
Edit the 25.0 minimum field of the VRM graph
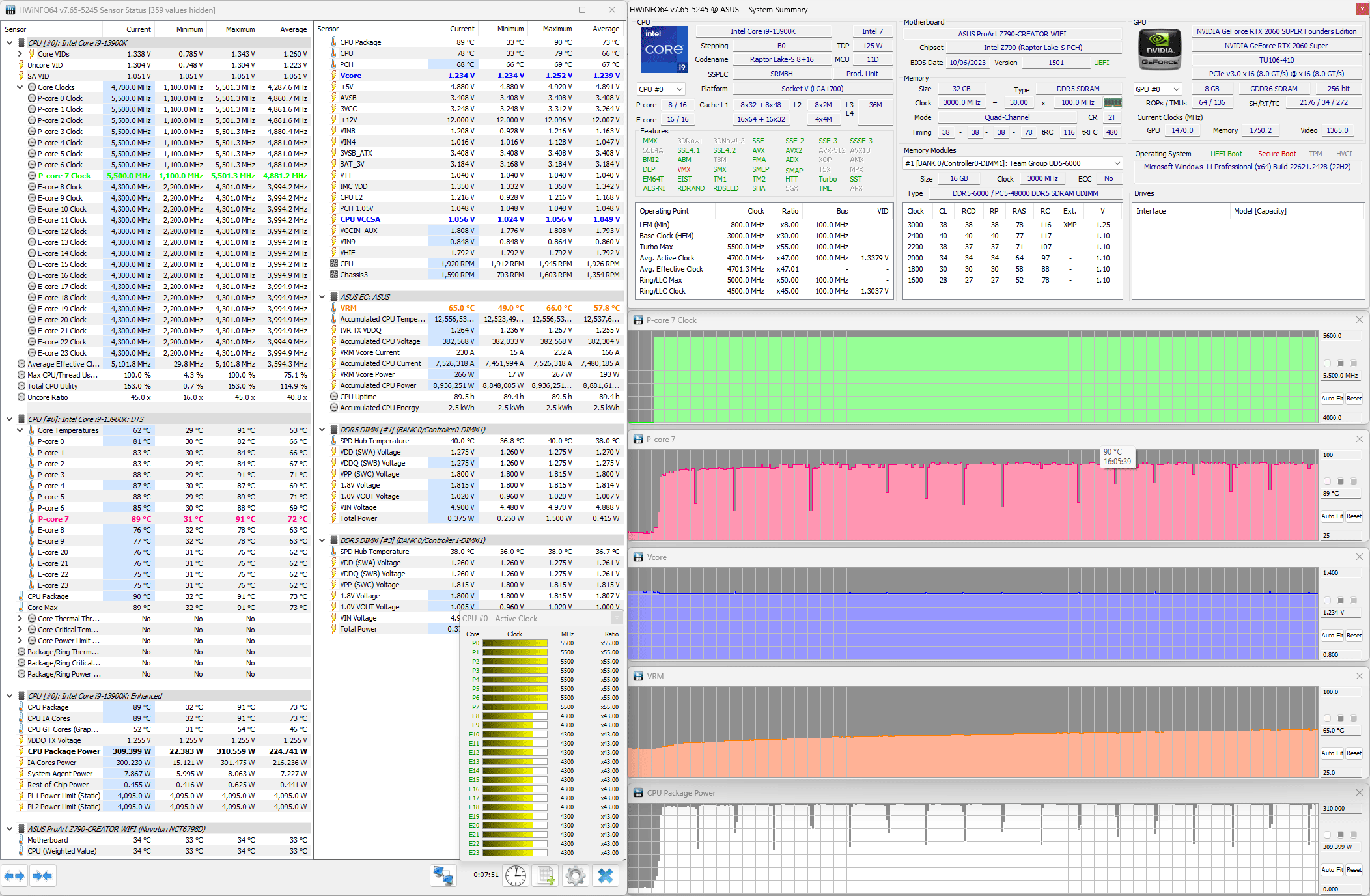point(1341,773)
